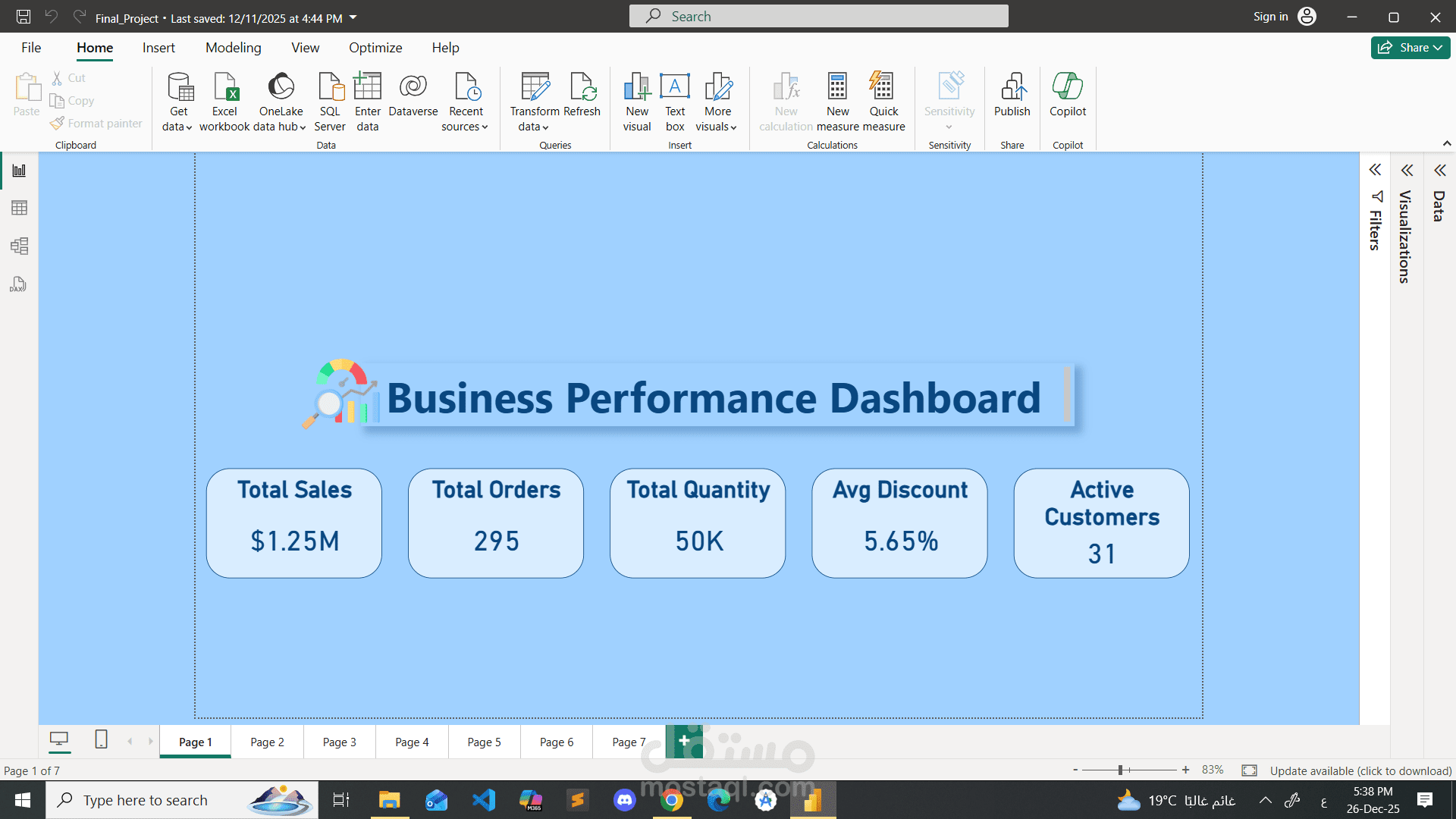Click Update available download link
This screenshot has height=819, width=1456.
1360,770
